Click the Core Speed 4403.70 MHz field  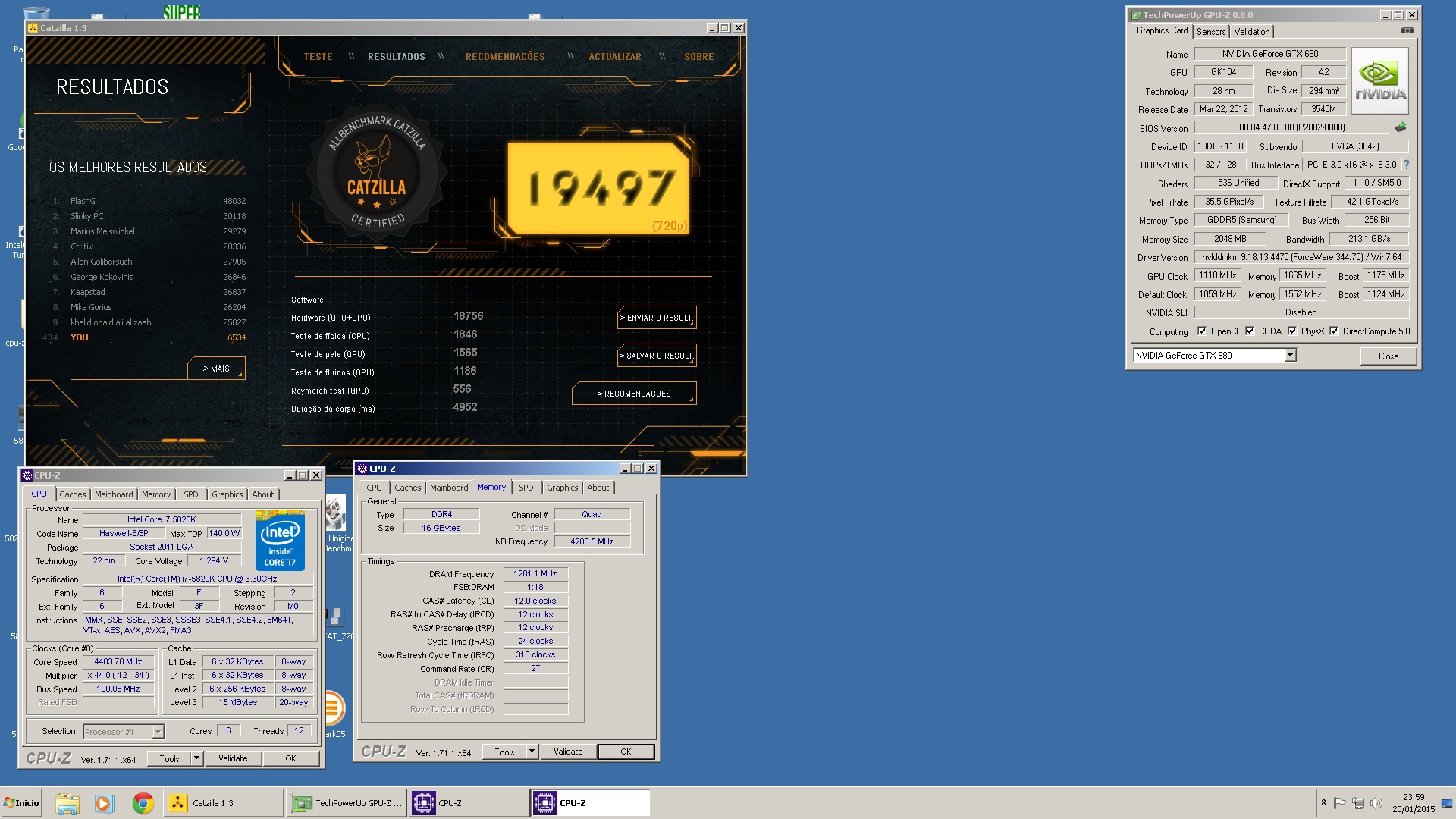pos(118,662)
